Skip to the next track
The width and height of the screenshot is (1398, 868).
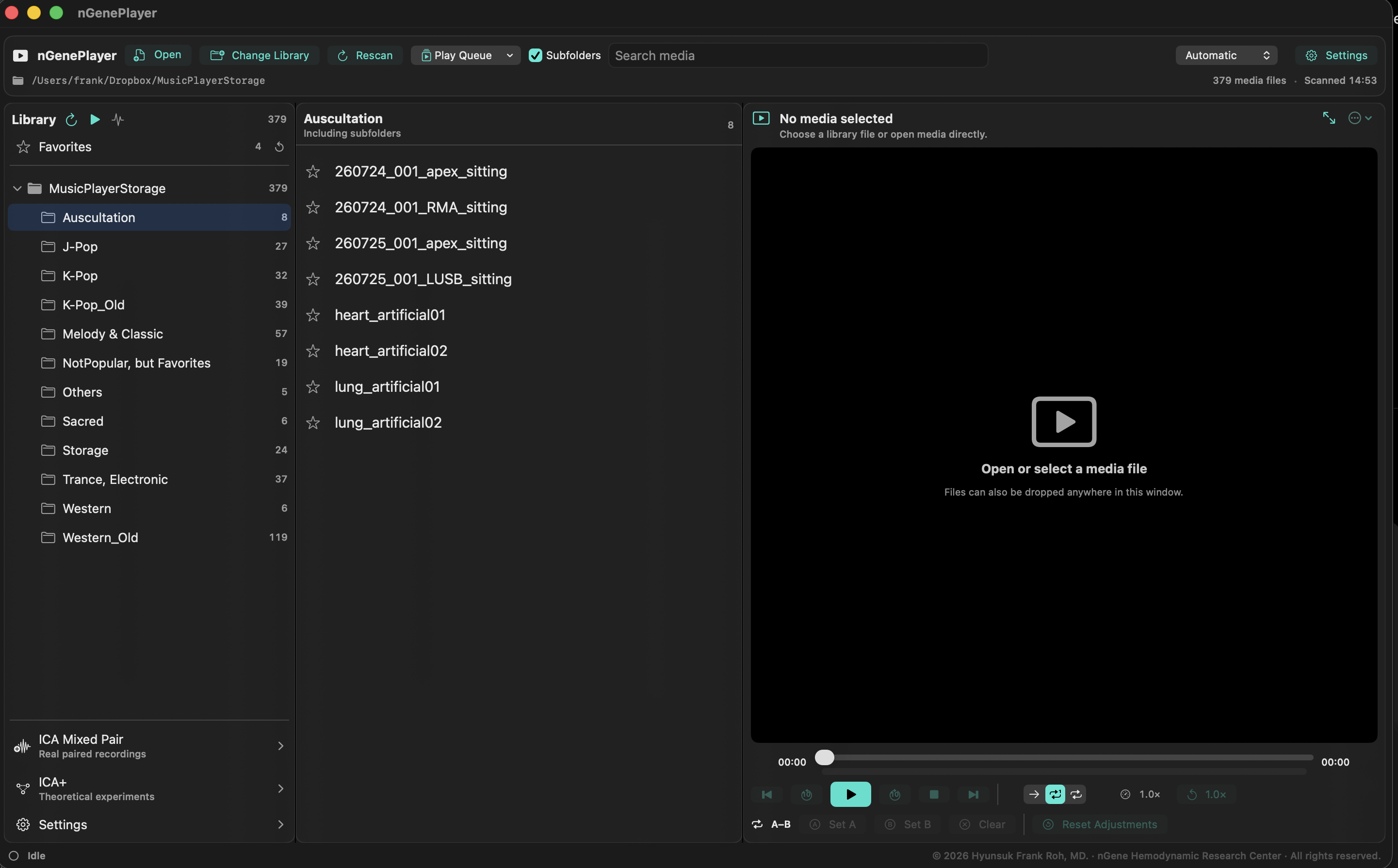coord(973,794)
